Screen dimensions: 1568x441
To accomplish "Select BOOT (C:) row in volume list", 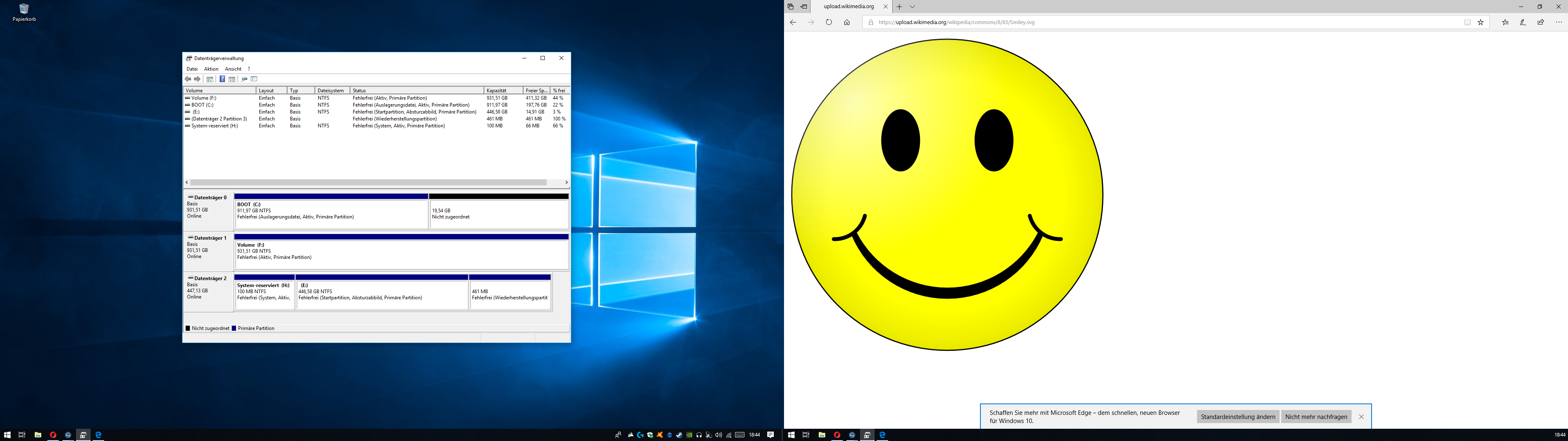I will (376, 105).
